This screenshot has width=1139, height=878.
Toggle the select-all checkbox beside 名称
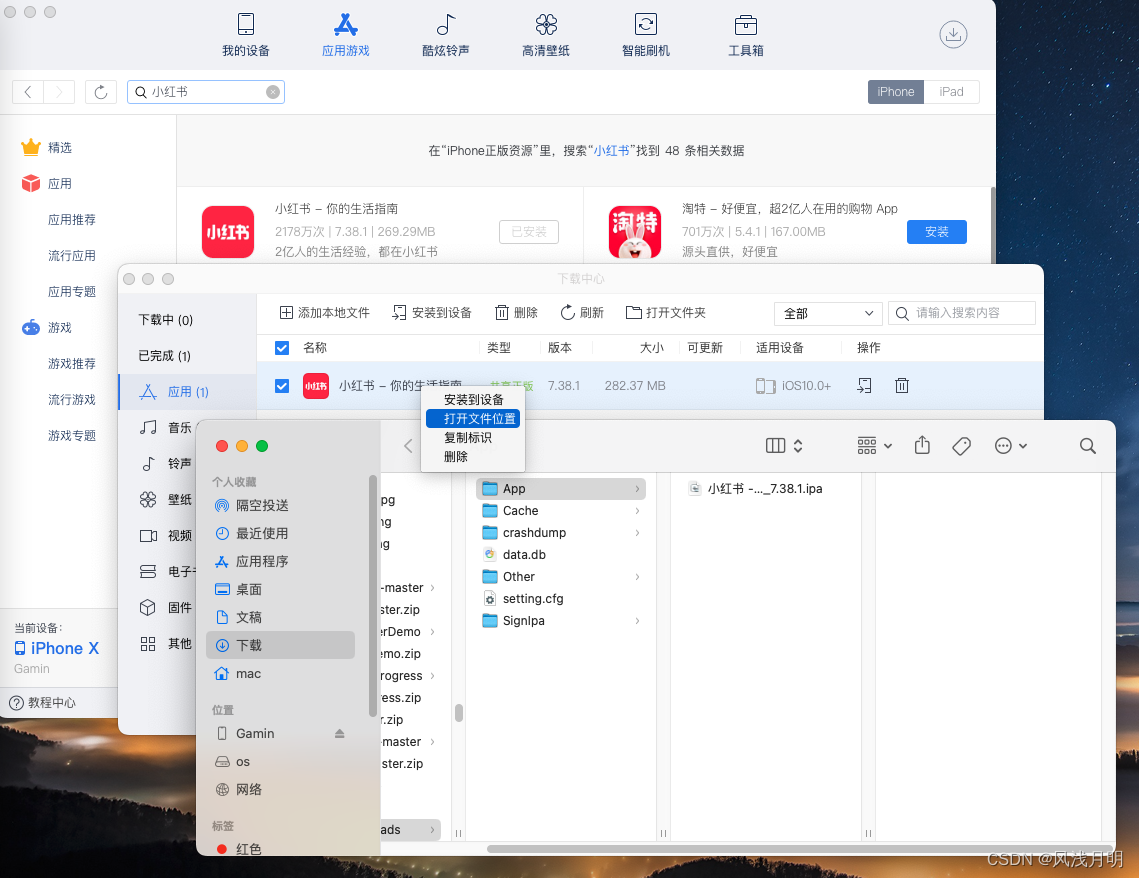[282, 348]
